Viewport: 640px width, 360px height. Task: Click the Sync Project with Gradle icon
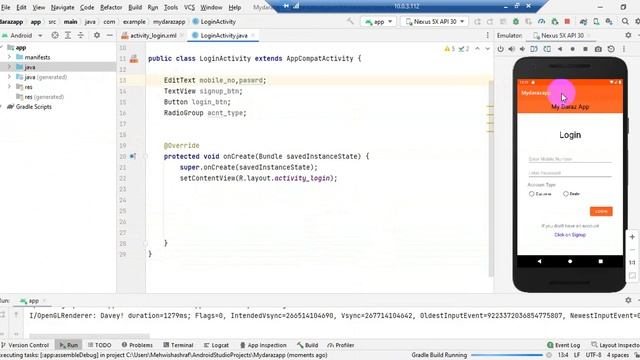point(583,21)
